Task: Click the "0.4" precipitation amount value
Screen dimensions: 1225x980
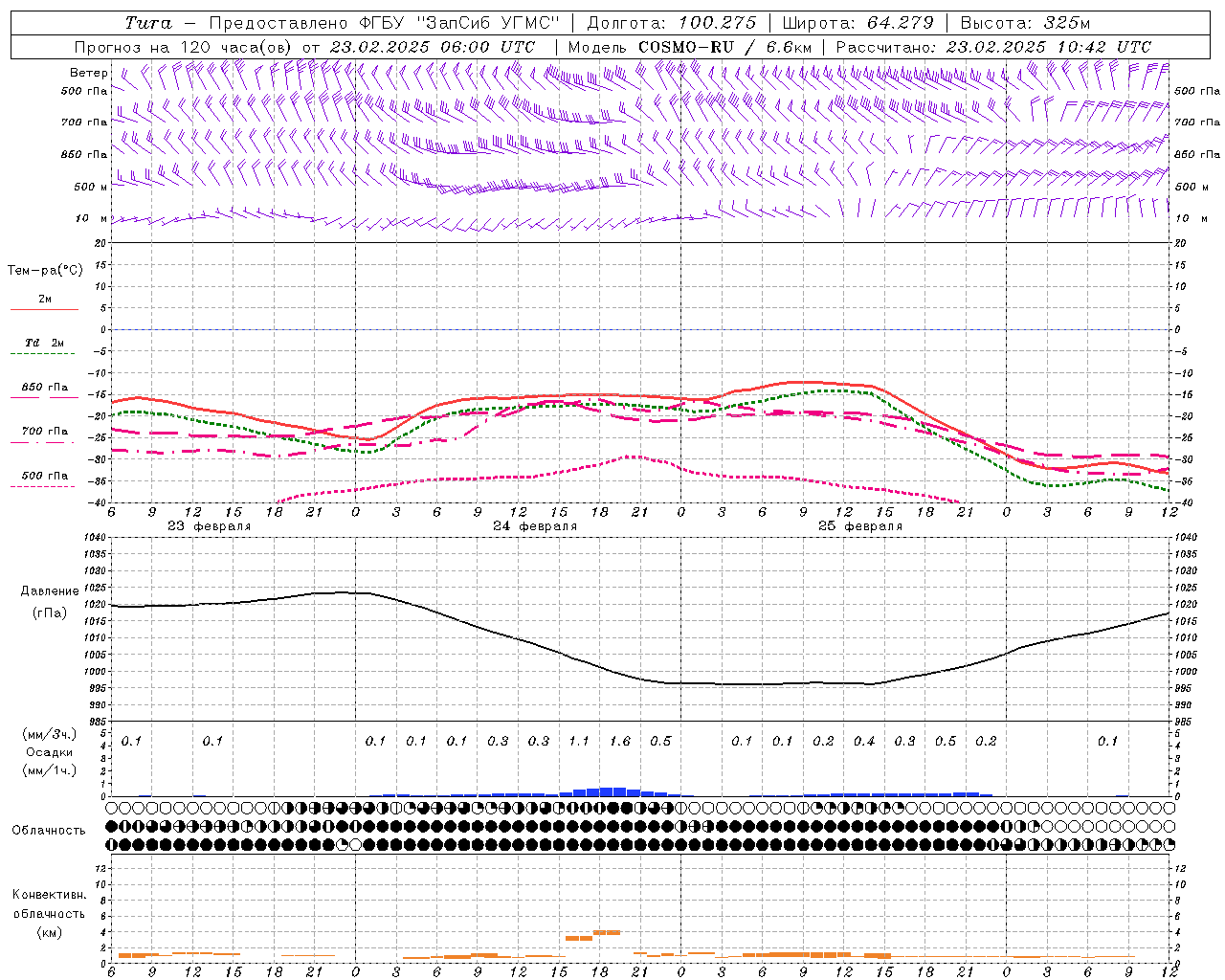Action: (x=864, y=741)
